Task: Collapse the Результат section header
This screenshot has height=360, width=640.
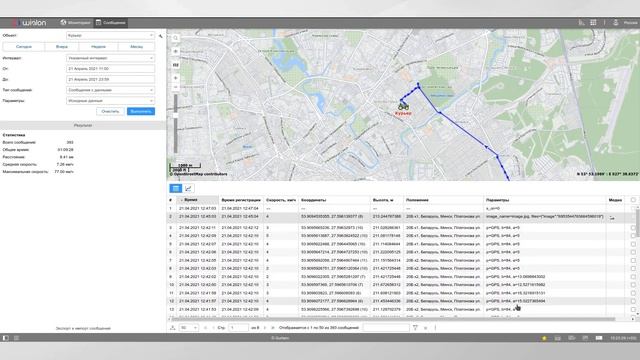Action: [x=83, y=125]
